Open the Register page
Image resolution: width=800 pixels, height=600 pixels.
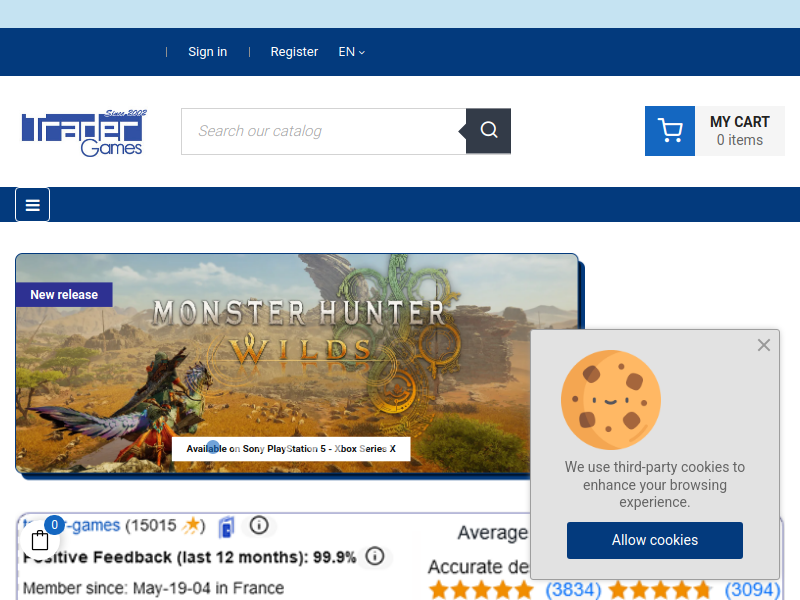point(294,52)
